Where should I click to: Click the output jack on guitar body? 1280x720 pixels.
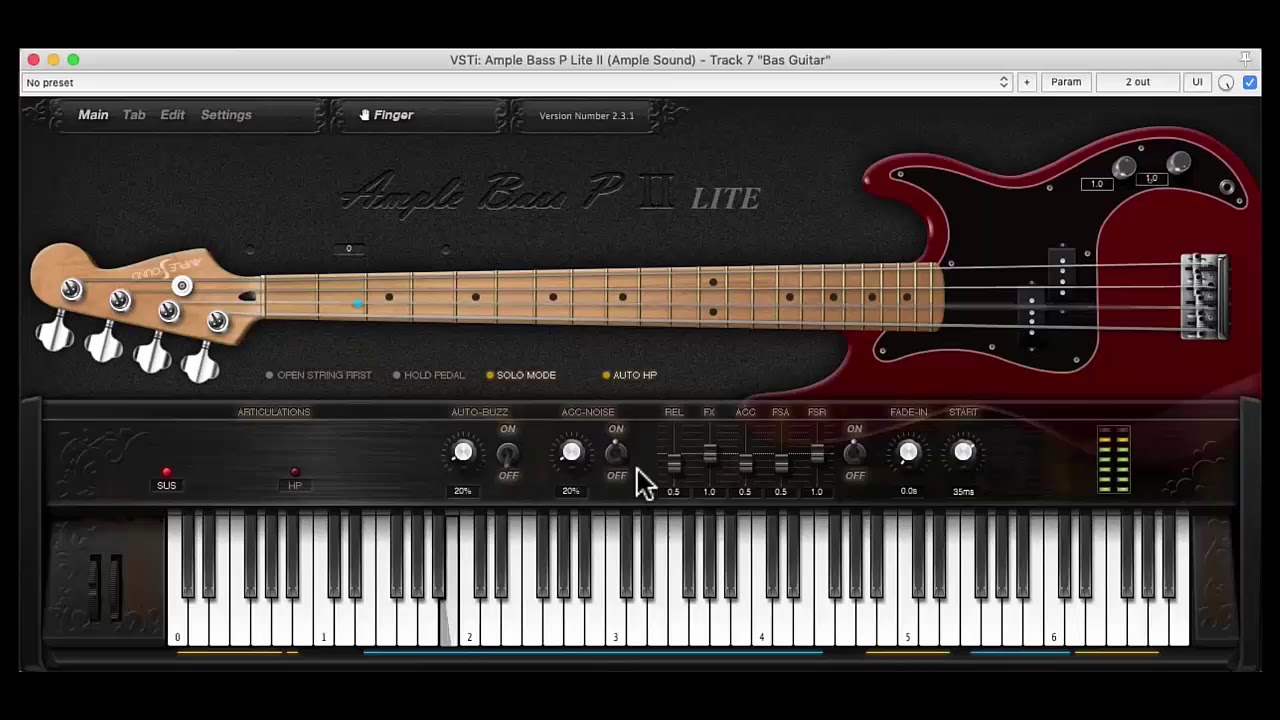[1227, 187]
